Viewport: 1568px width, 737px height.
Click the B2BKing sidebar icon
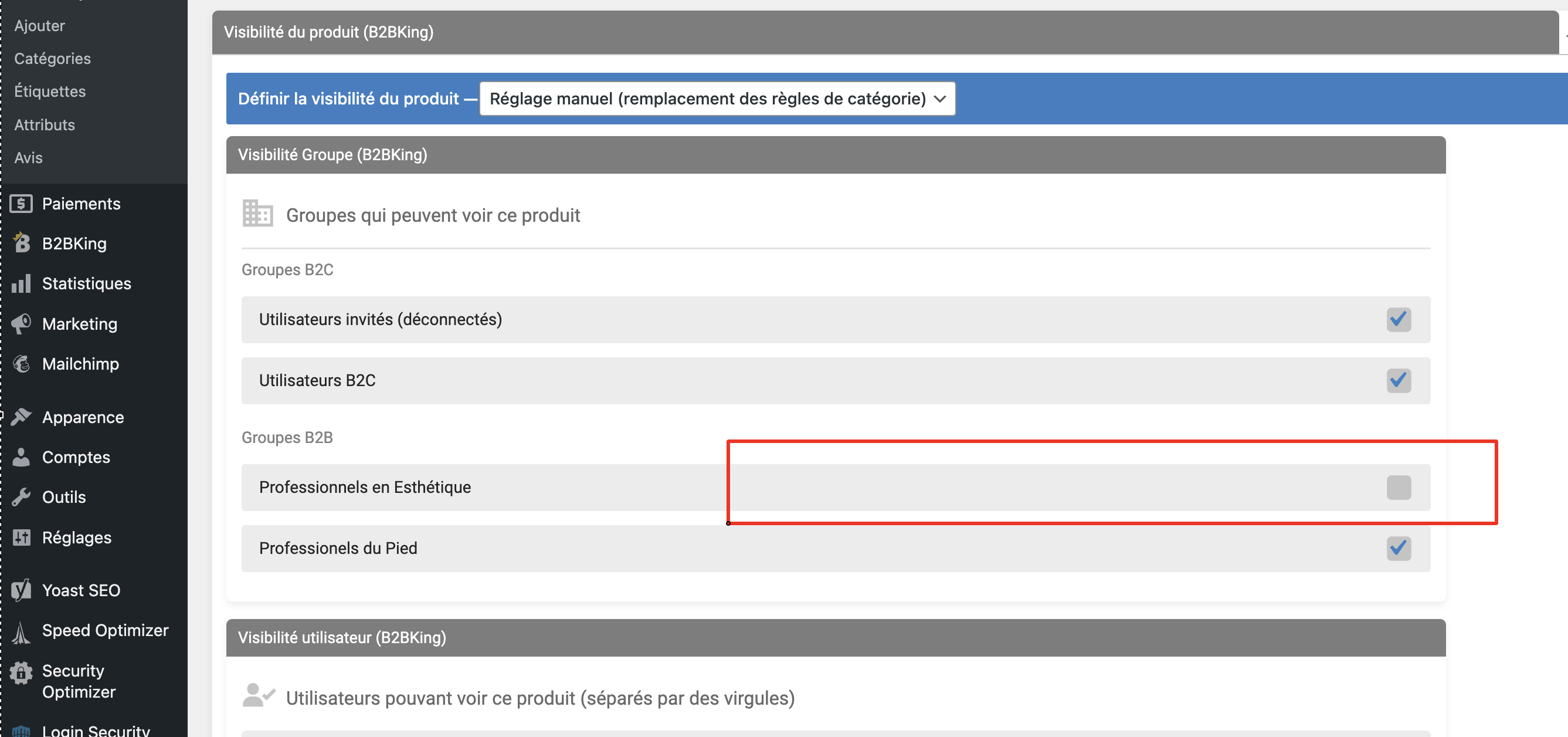21,243
